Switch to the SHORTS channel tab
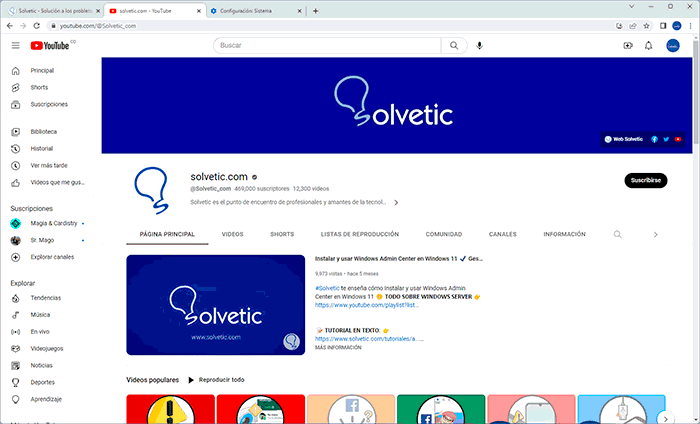The width and height of the screenshot is (700, 424). [x=282, y=234]
